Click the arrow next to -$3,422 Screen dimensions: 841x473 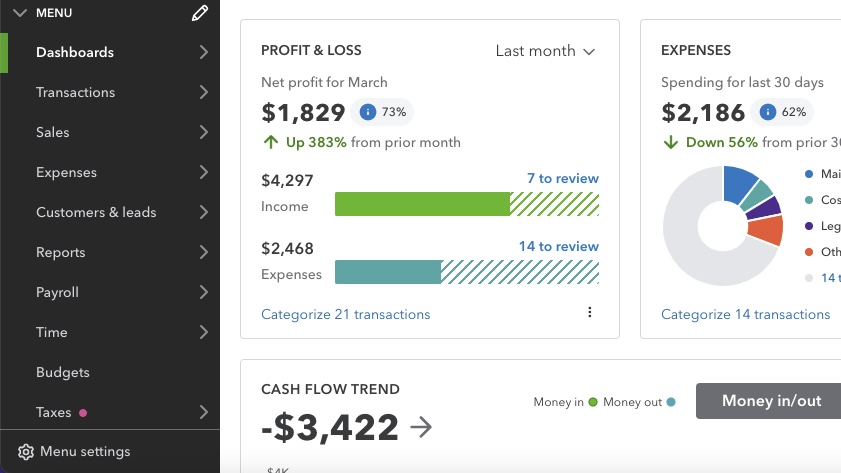421,428
